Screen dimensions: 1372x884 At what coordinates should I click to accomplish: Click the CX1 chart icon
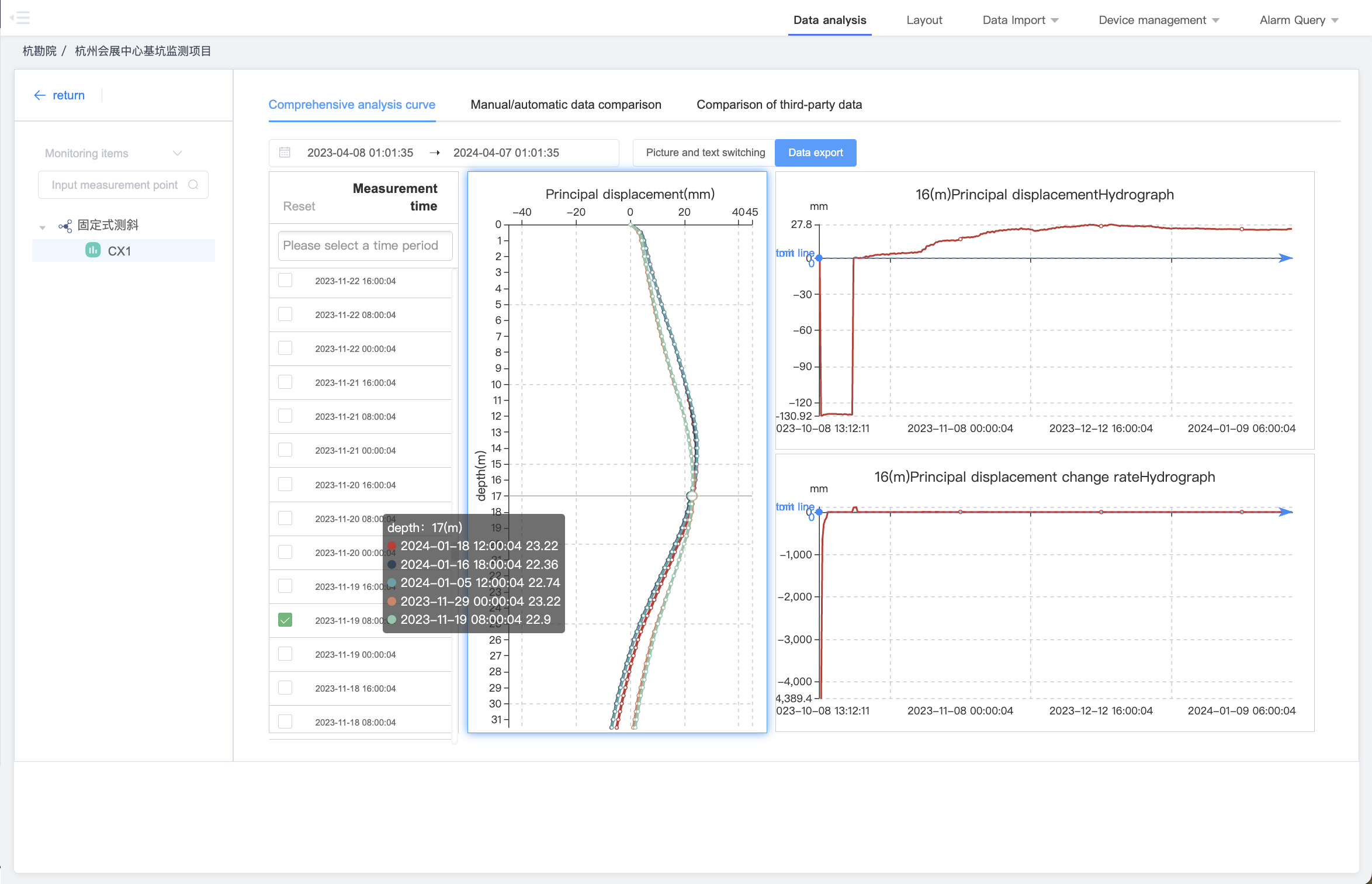93,250
